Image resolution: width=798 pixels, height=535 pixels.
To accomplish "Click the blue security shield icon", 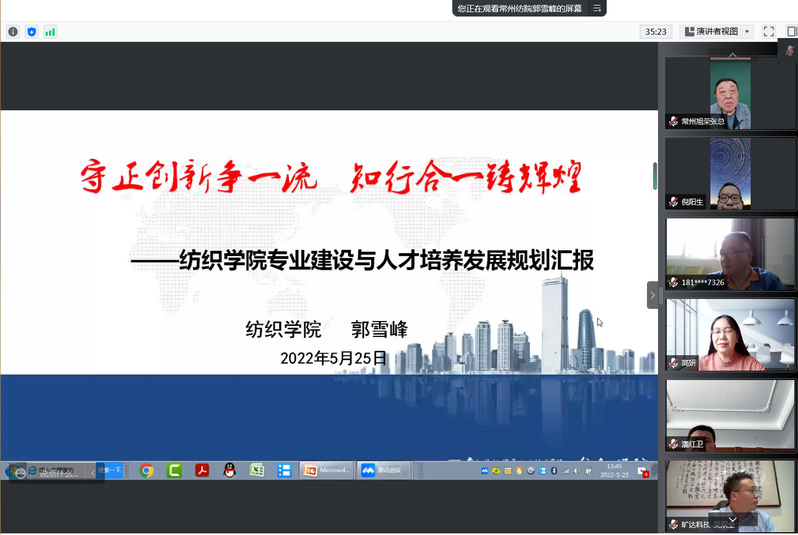I will 32,32.
